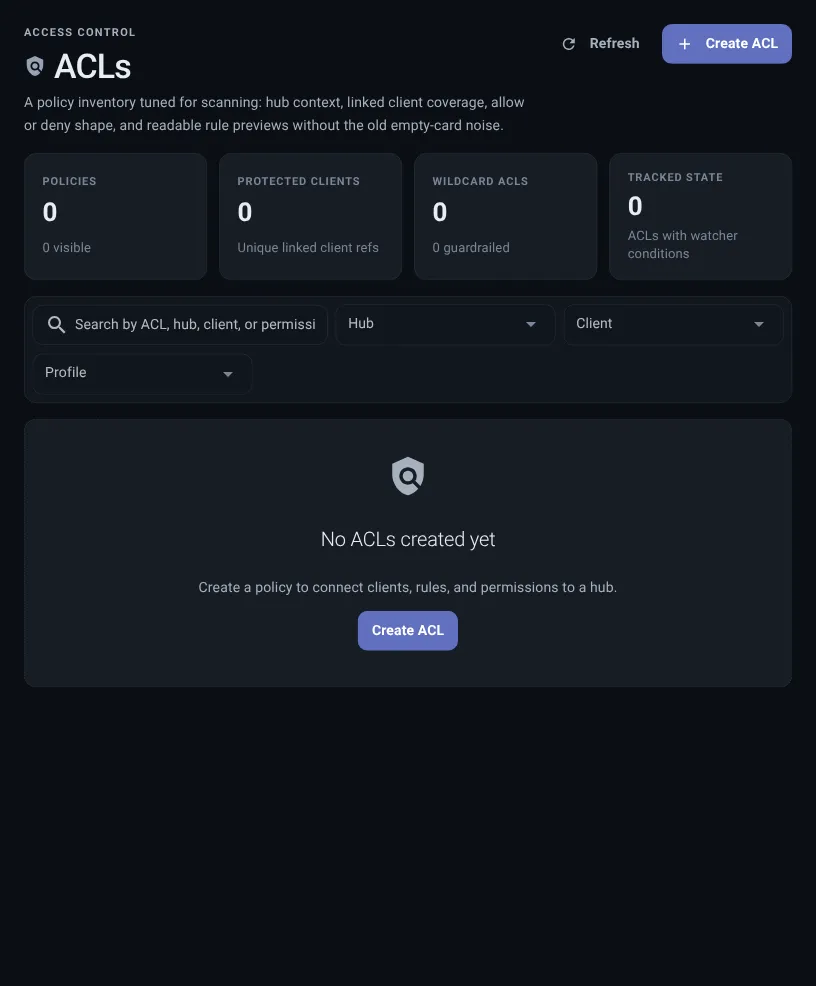Select the PROTECTED CLIENTS stat card
This screenshot has width=816, height=986.
tap(310, 216)
